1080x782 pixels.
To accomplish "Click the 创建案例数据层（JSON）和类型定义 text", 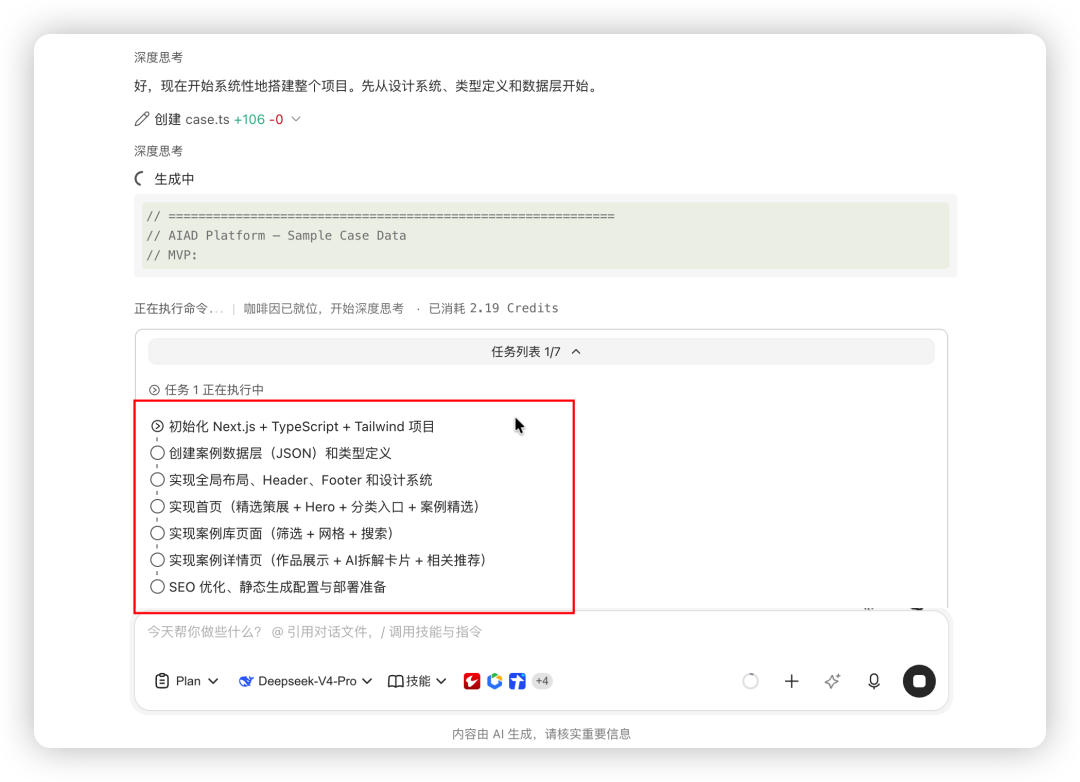I will point(280,453).
